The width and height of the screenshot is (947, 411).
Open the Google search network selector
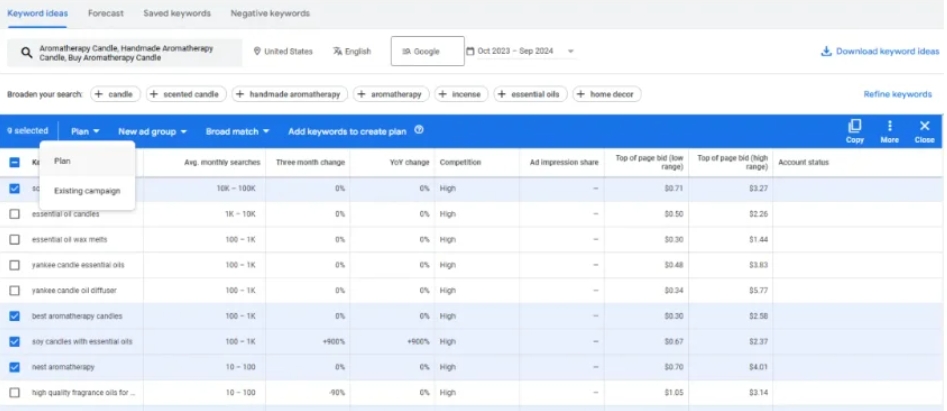point(428,51)
